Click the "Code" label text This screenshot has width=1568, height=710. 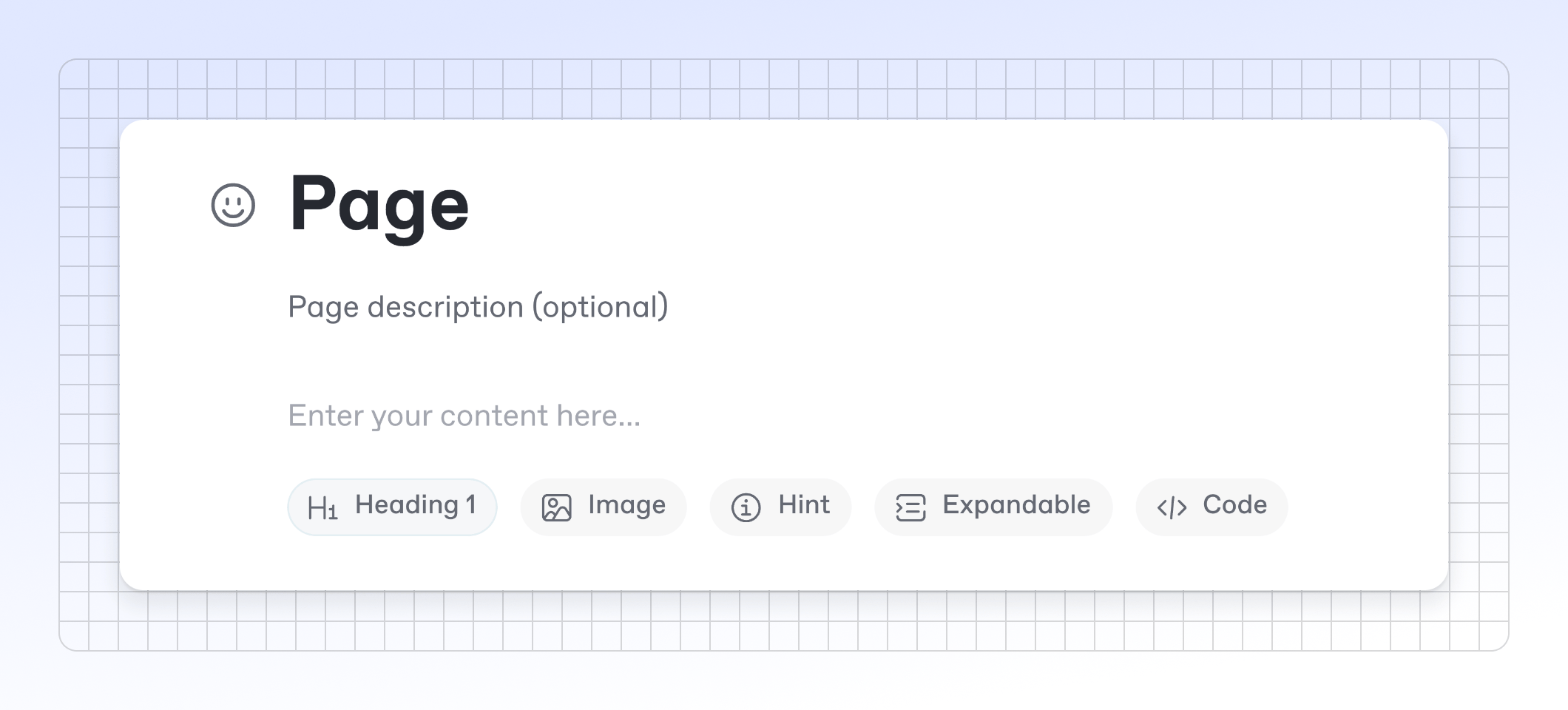coord(1234,505)
